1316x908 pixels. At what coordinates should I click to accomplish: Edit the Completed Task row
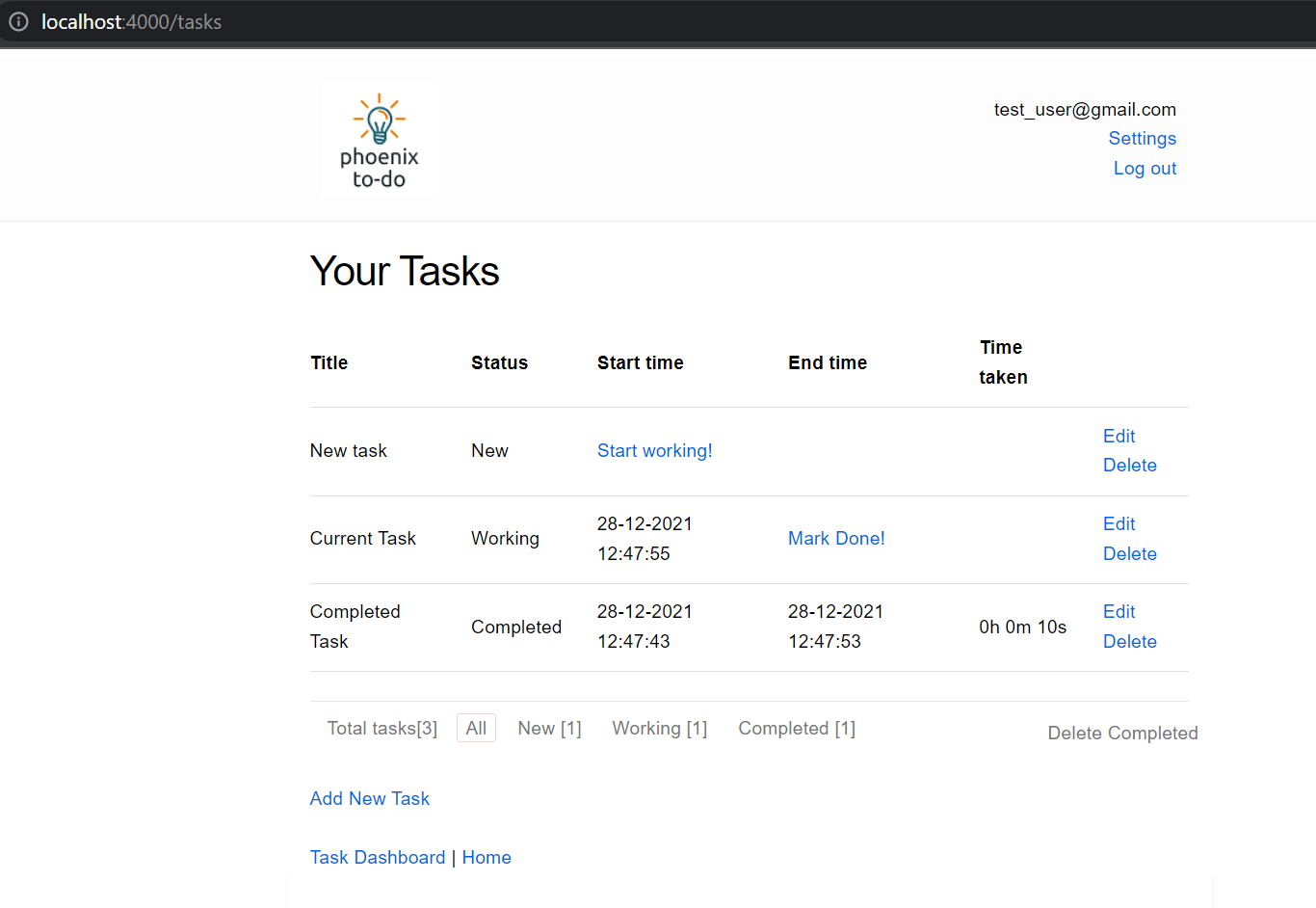[1119, 611]
